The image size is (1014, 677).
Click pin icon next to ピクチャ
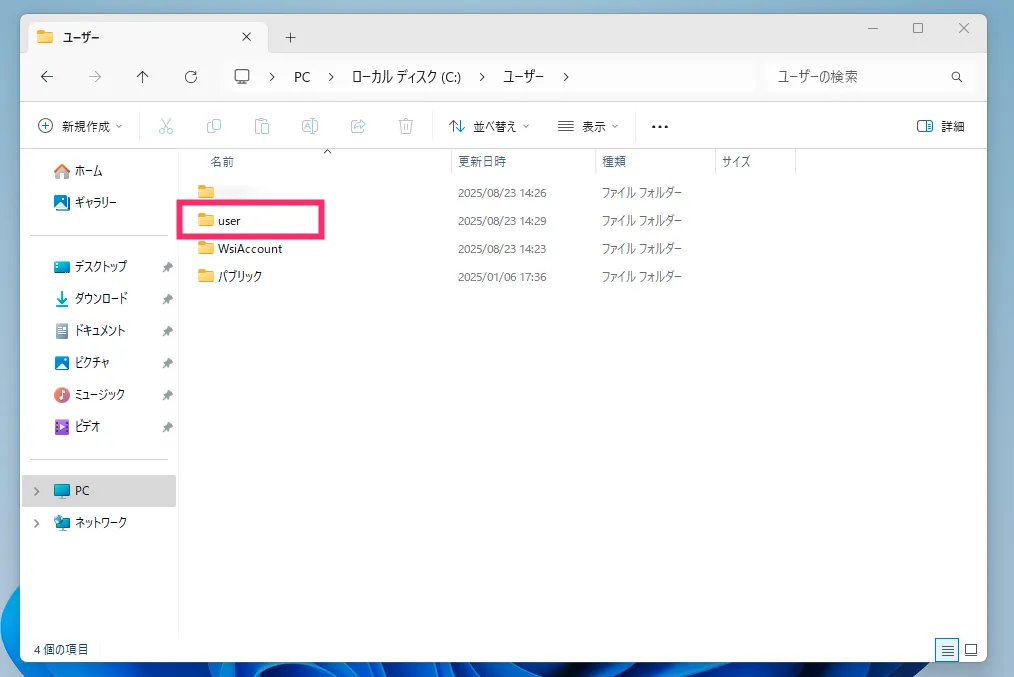[x=167, y=363]
